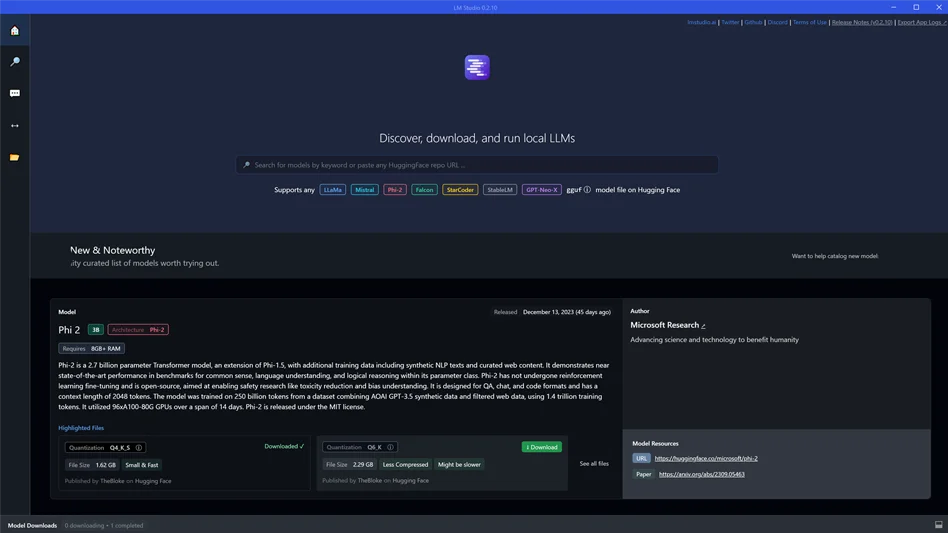This screenshot has height=533, width=948.
Task: Click the Microsoft Research author name
Action: pos(664,325)
